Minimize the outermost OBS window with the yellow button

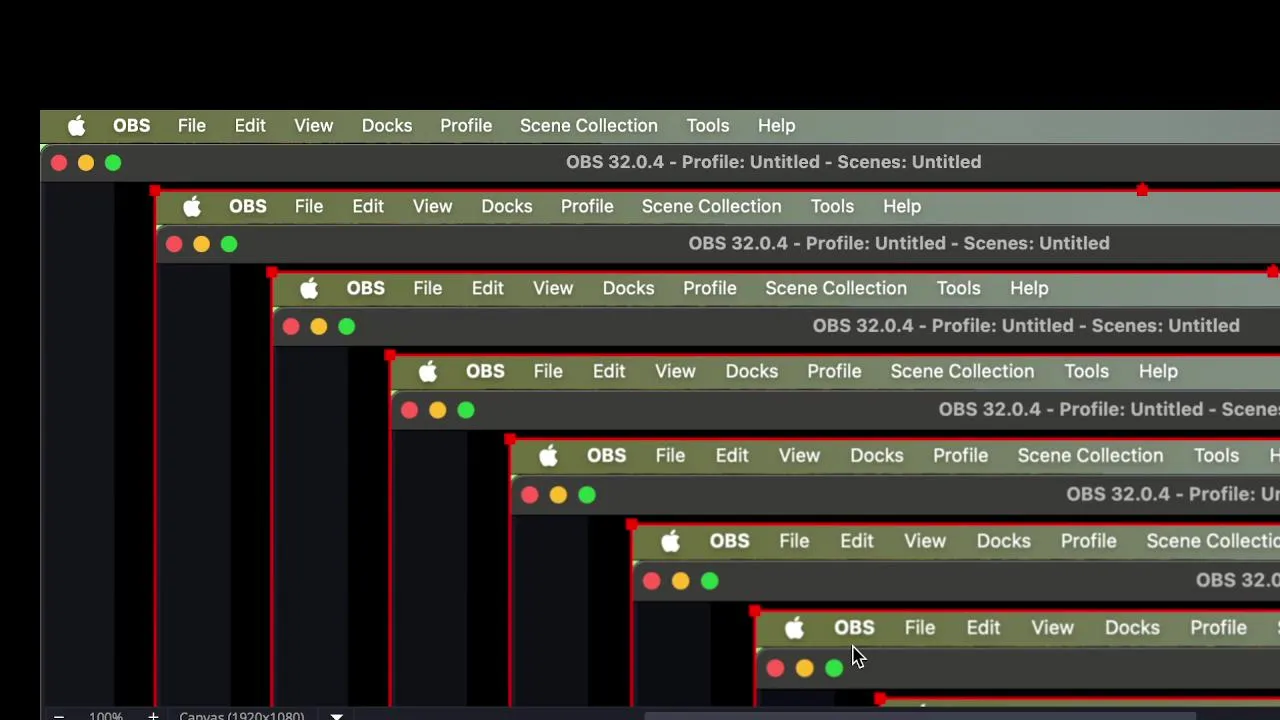tap(86, 163)
